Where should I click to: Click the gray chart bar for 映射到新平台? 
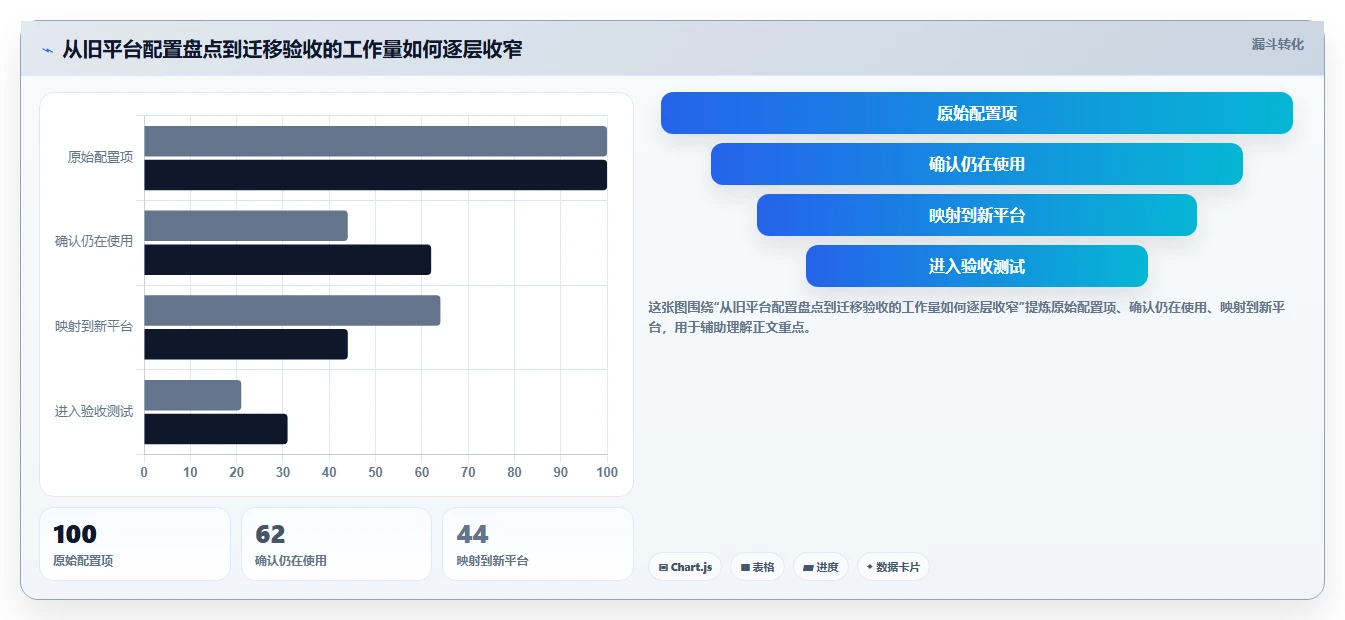[x=292, y=310]
